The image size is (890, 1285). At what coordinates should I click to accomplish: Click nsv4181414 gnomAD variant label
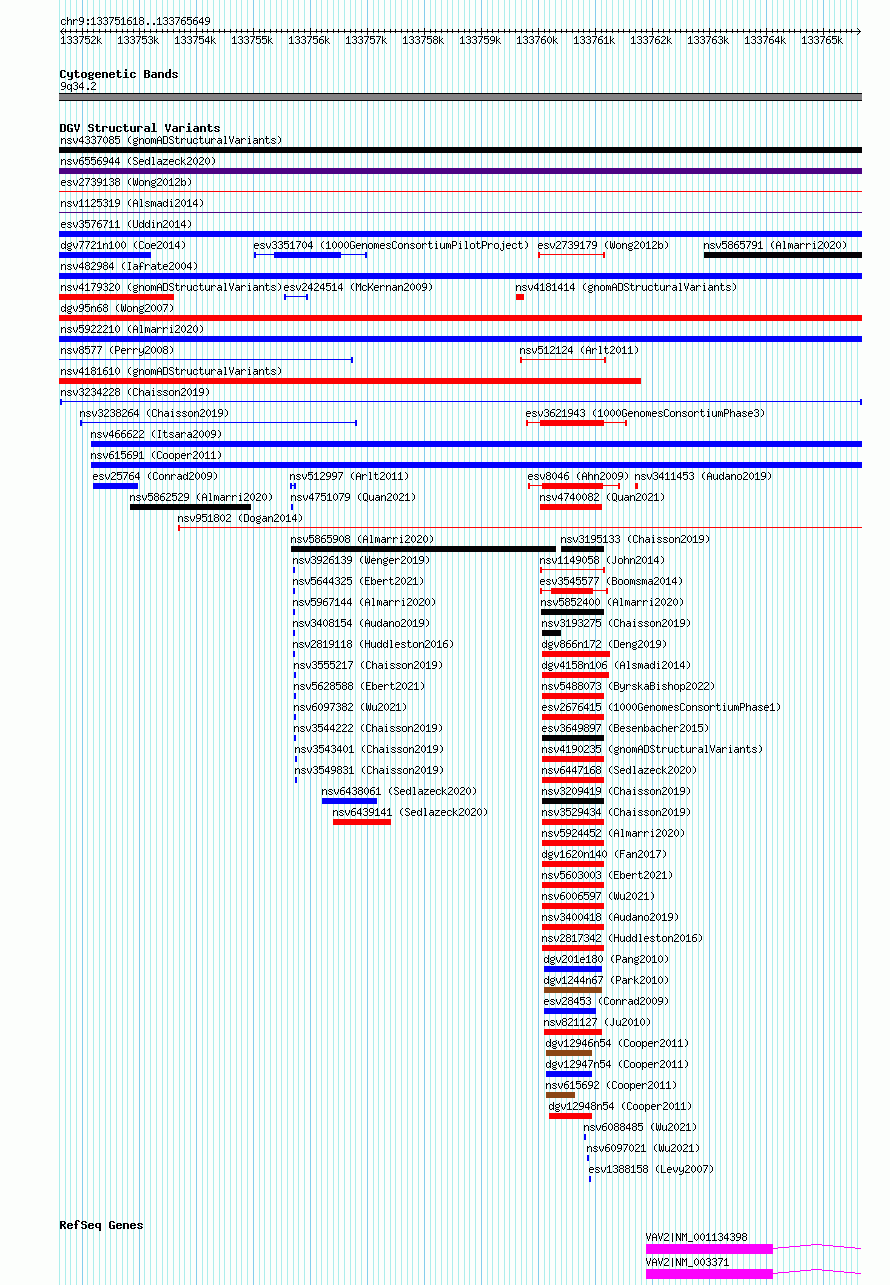pos(626,288)
